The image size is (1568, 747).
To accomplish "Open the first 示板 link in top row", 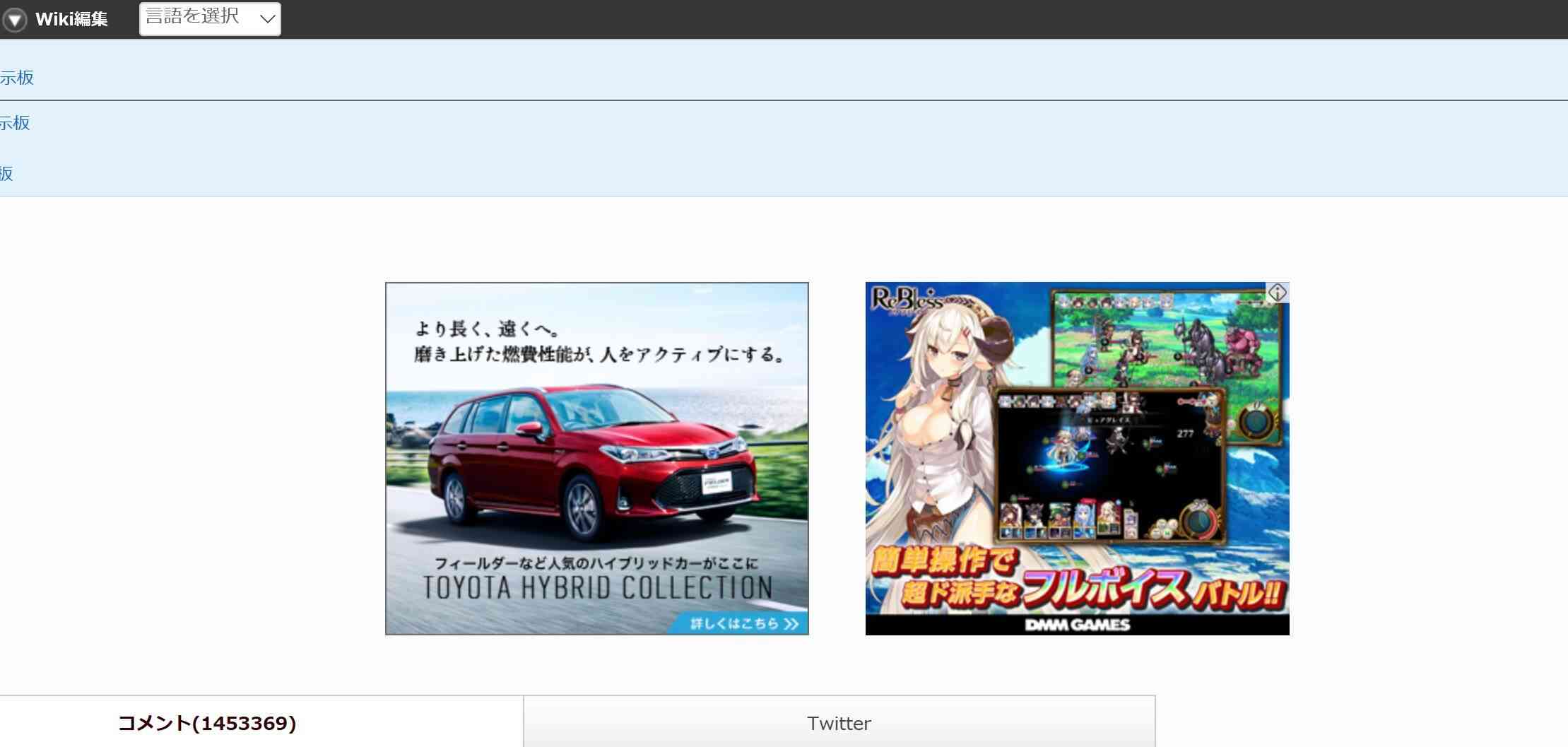I will 17,77.
